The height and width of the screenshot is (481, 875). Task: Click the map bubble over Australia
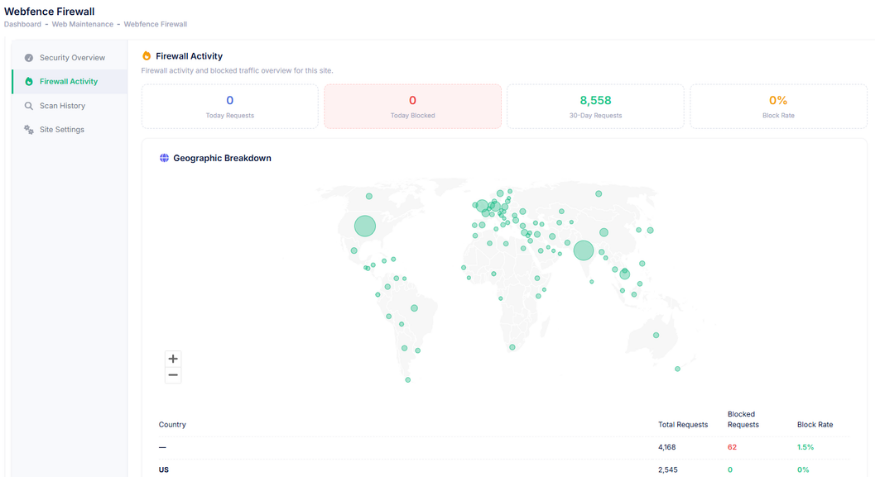(x=656, y=335)
